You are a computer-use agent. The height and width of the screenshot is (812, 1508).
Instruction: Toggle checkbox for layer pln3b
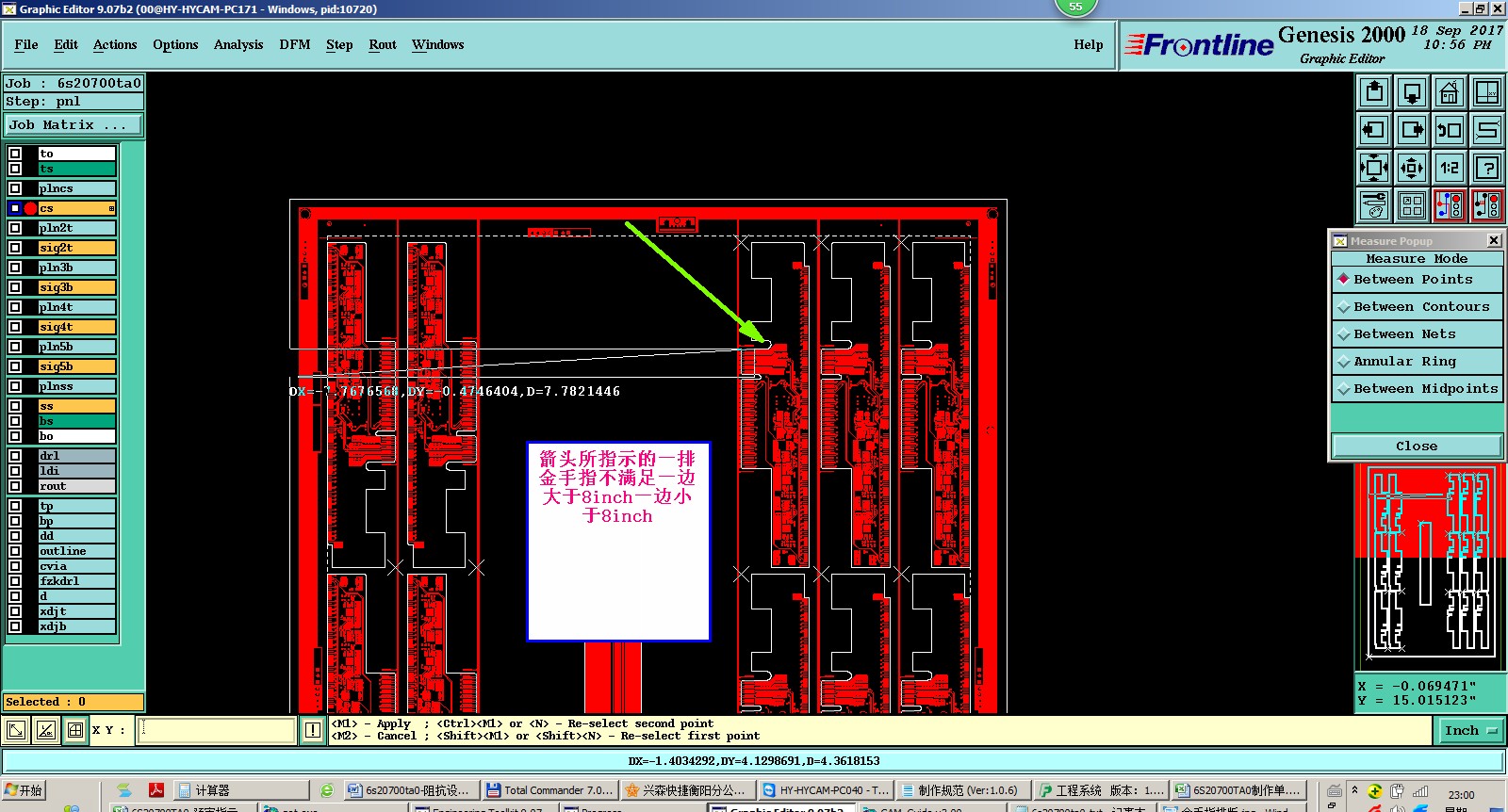15,268
